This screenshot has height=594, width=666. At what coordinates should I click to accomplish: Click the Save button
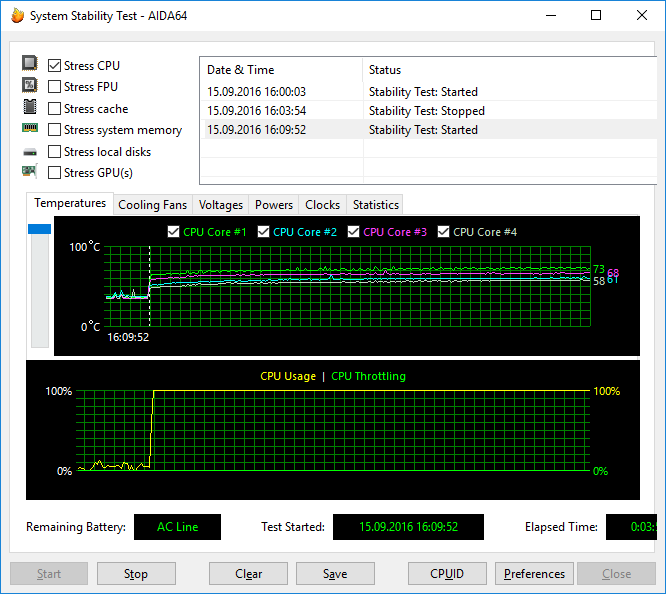[x=335, y=574]
